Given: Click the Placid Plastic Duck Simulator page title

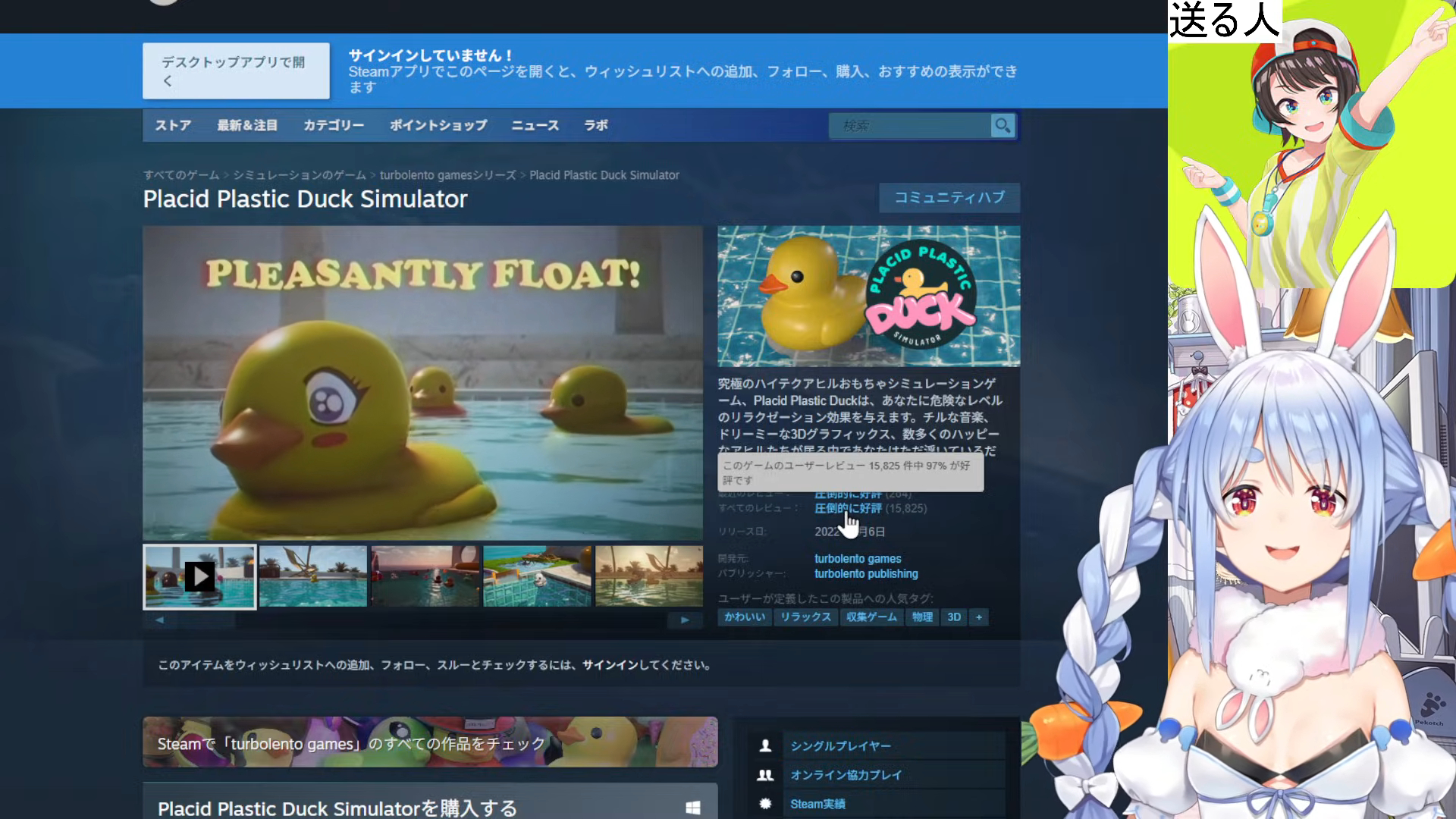Looking at the screenshot, I should point(305,199).
